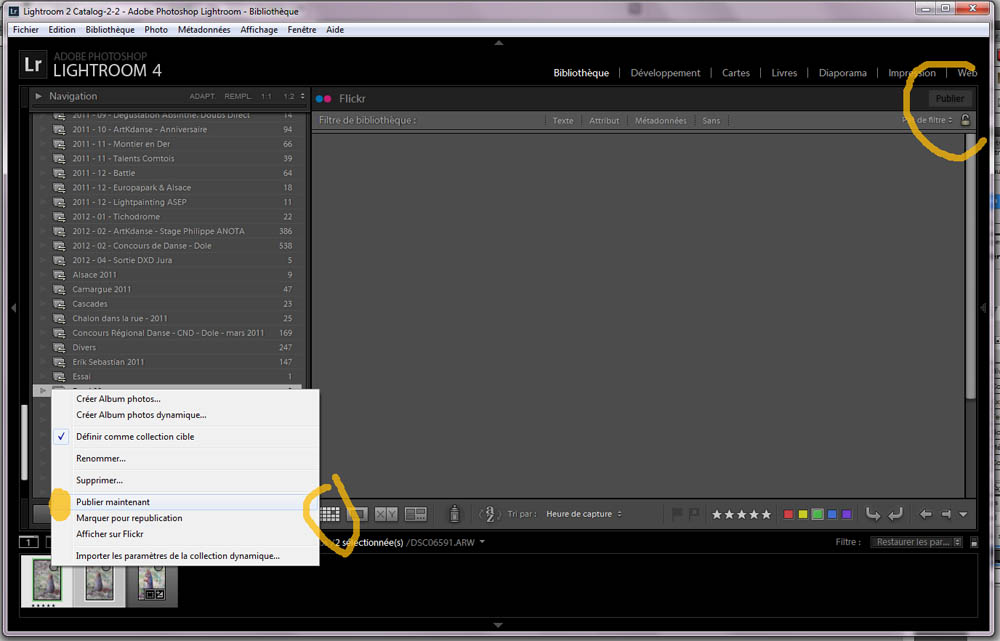Choose 'Renommer...' from context menu
This screenshot has width=1000, height=641.
(x=185, y=459)
